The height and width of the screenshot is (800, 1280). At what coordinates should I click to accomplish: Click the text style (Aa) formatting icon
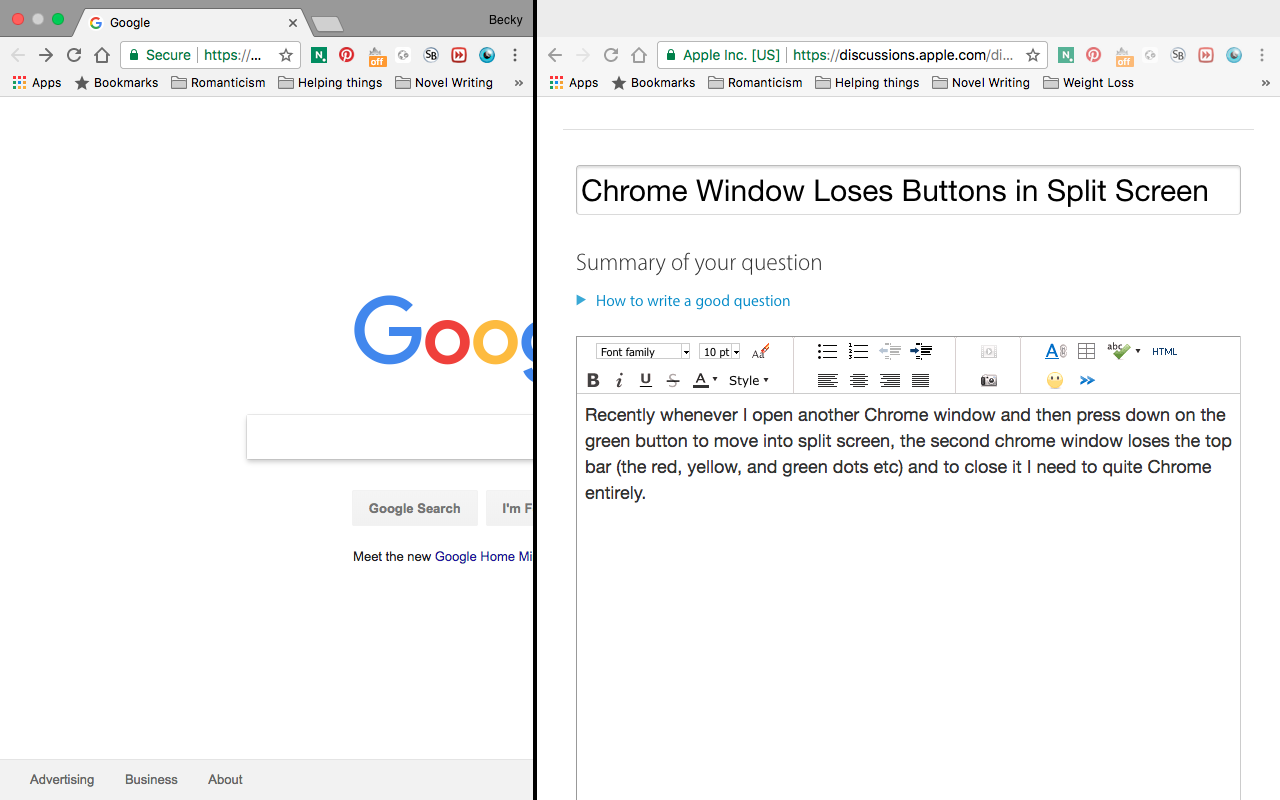pos(760,351)
